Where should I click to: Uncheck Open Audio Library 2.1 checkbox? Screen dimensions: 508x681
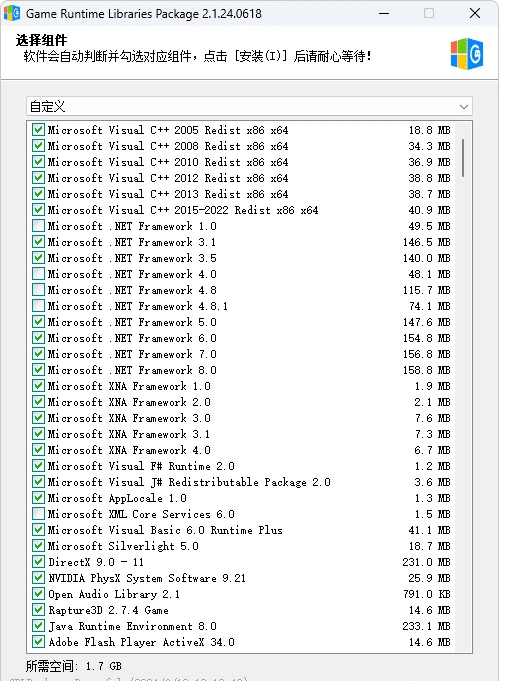[x=38, y=594]
